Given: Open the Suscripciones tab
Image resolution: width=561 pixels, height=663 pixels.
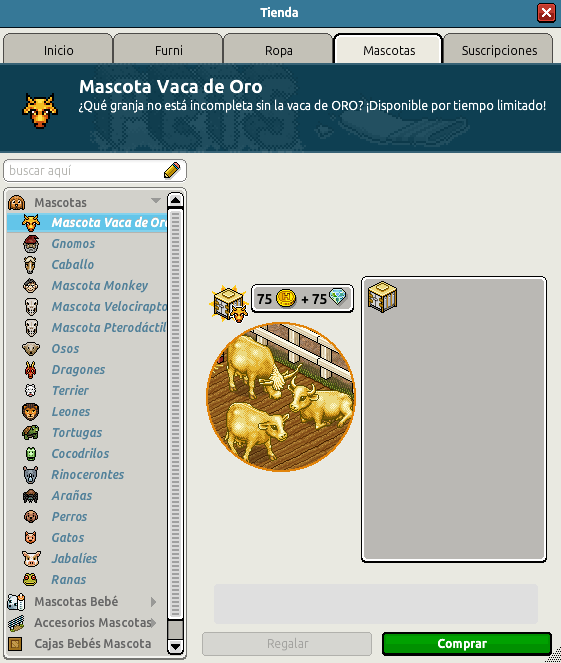Looking at the screenshot, I should click(x=498, y=50).
